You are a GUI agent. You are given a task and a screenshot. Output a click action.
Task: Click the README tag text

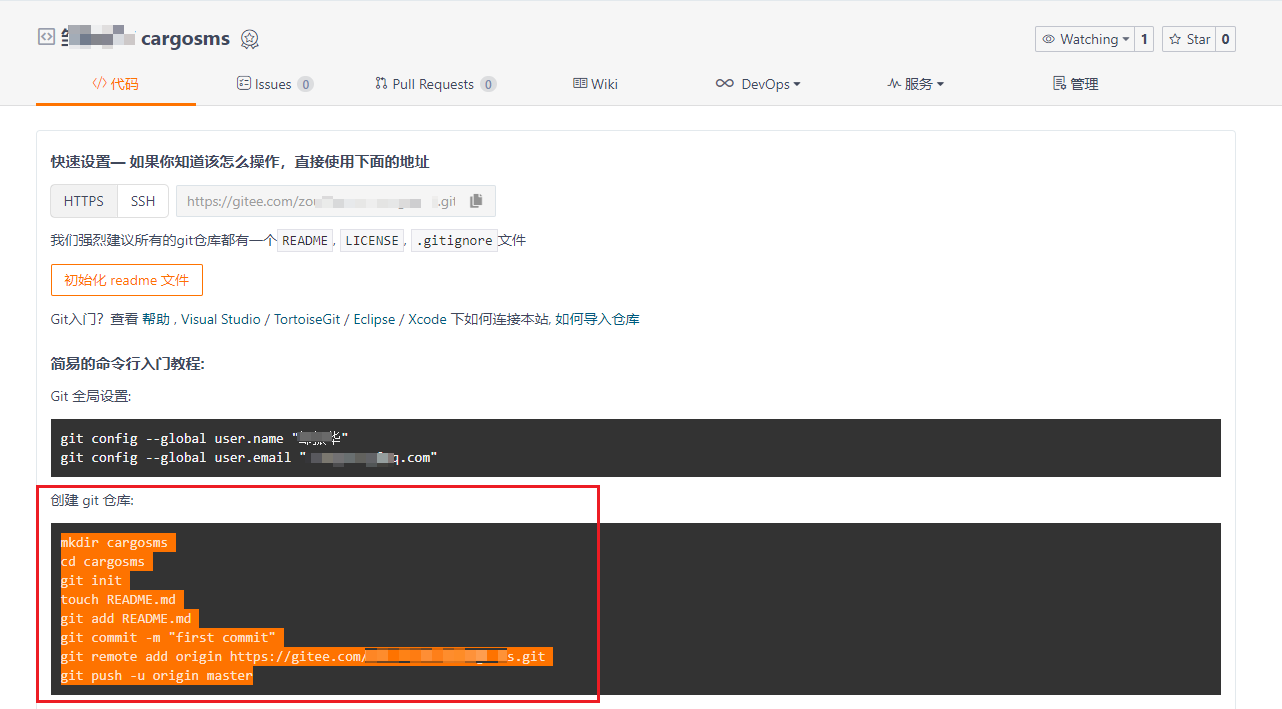pyautogui.click(x=305, y=240)
